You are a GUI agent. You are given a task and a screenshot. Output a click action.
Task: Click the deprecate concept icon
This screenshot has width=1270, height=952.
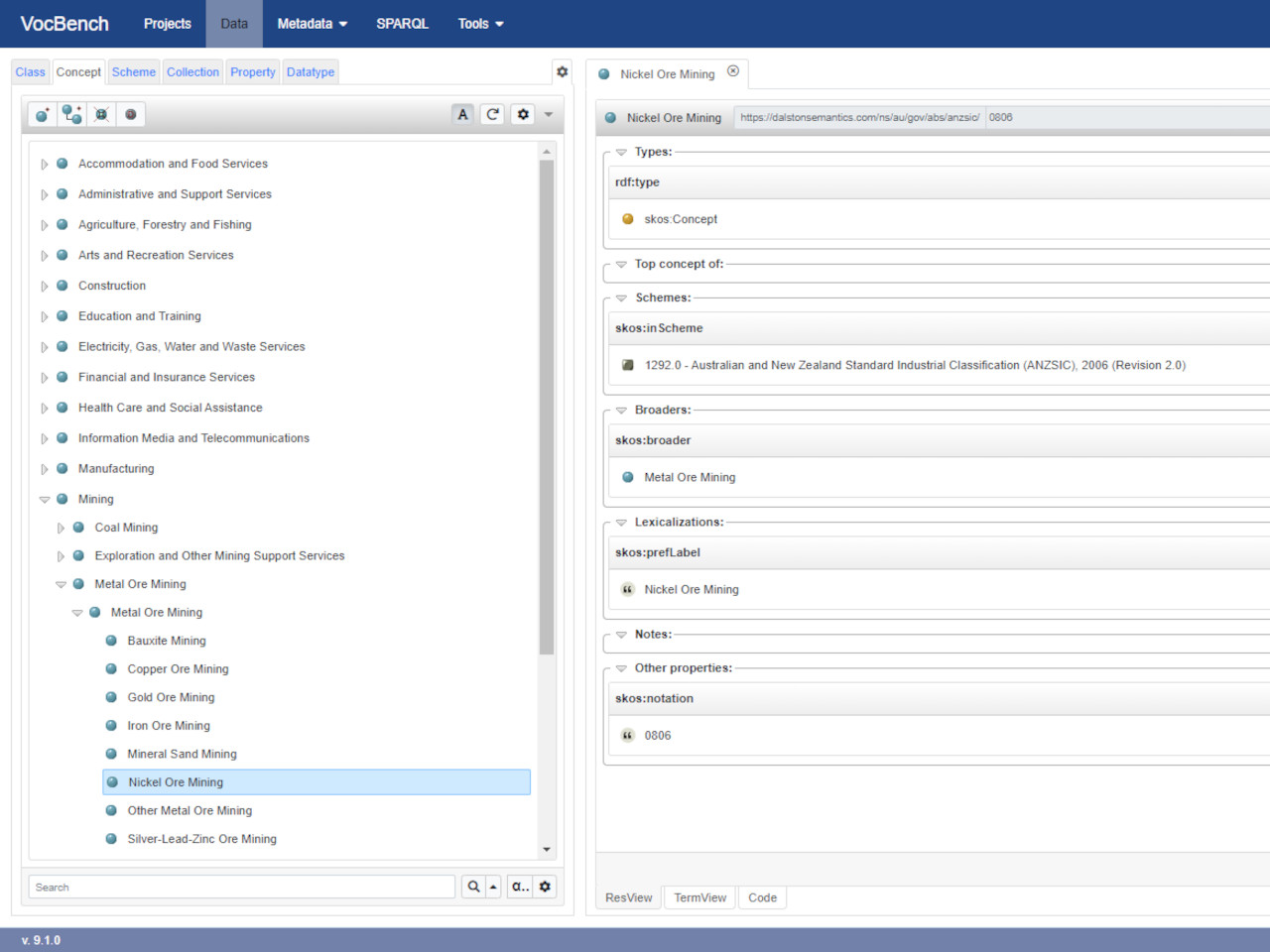pos(130,115)
